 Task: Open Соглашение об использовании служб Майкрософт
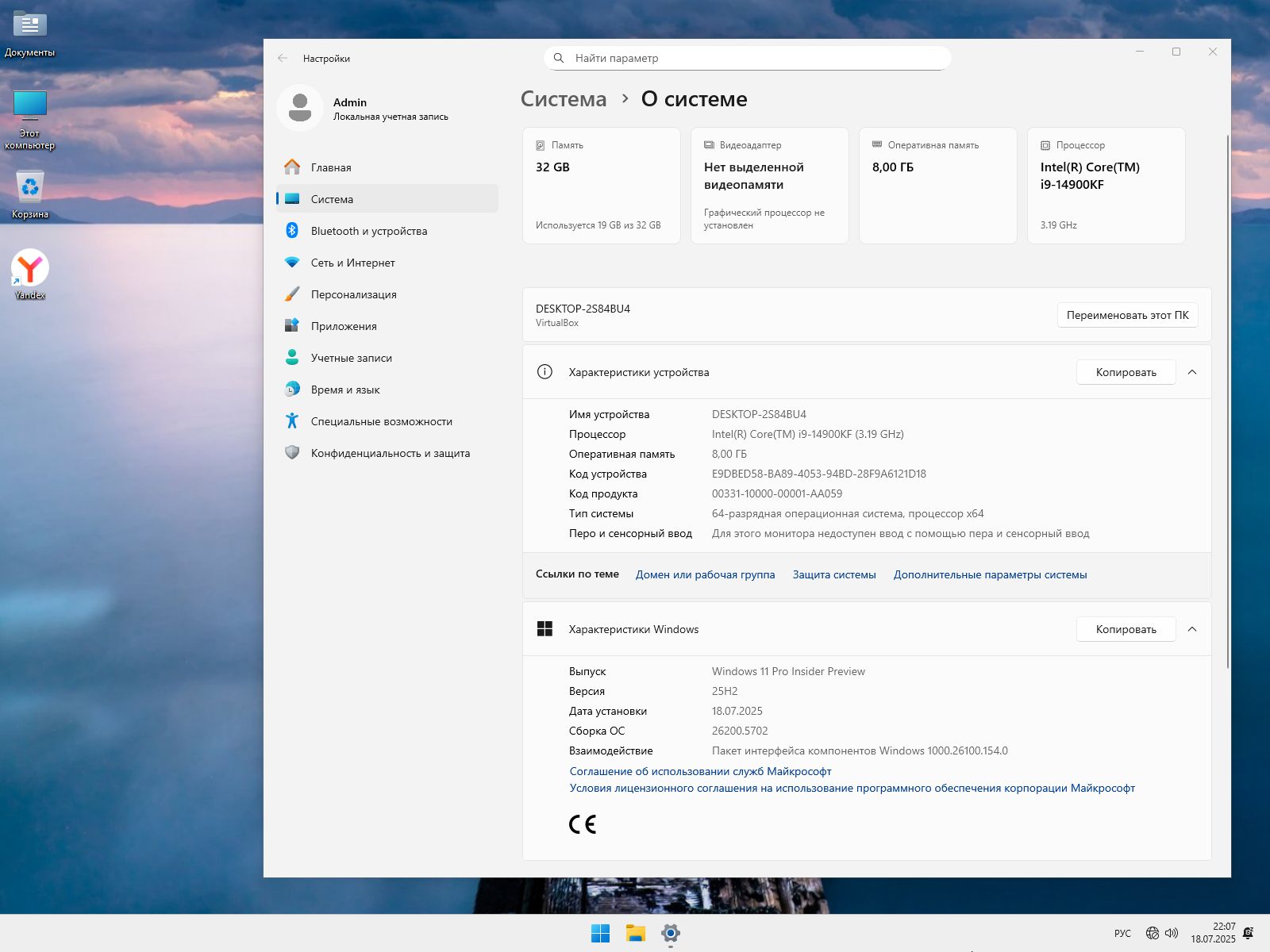tap(700, 771)
